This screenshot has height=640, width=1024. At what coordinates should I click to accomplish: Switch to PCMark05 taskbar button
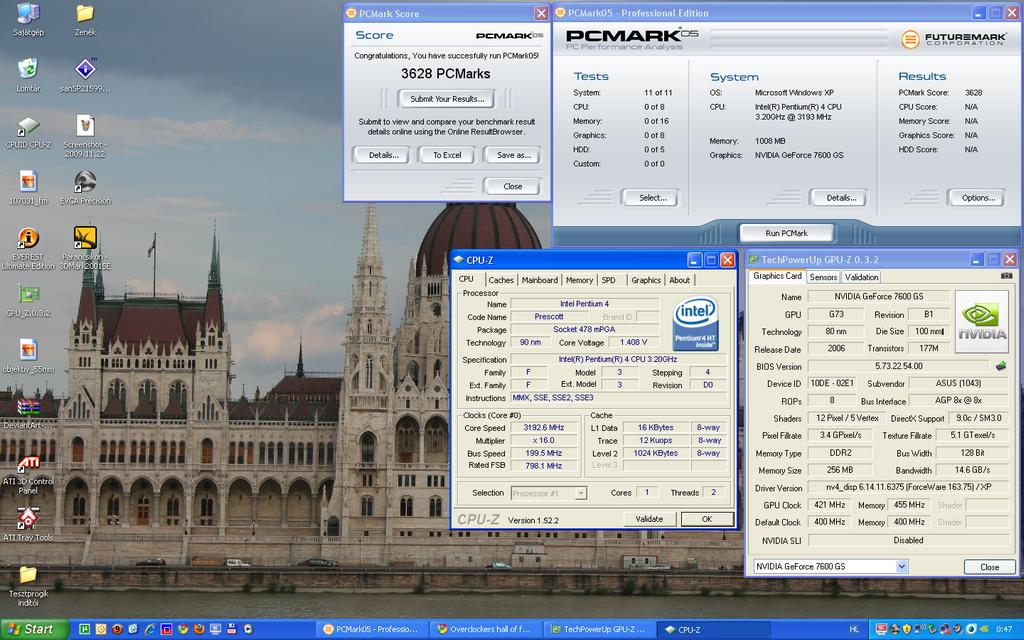(x=374, y=629)
